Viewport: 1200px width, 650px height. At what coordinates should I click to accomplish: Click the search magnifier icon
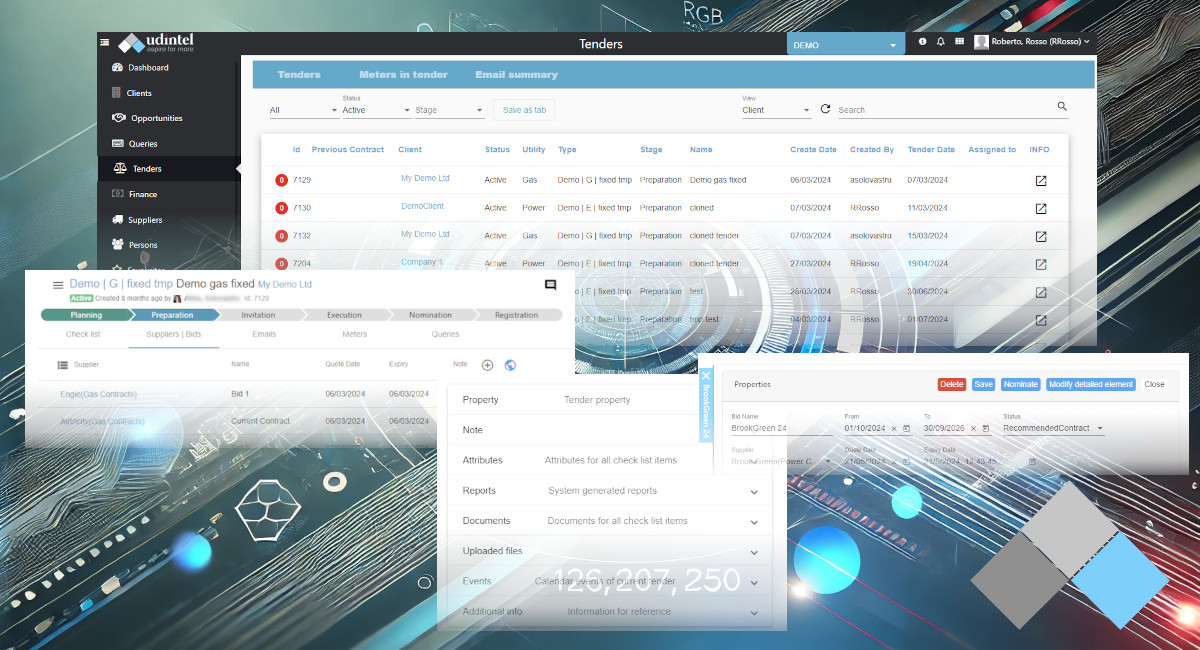point(1062,107)
